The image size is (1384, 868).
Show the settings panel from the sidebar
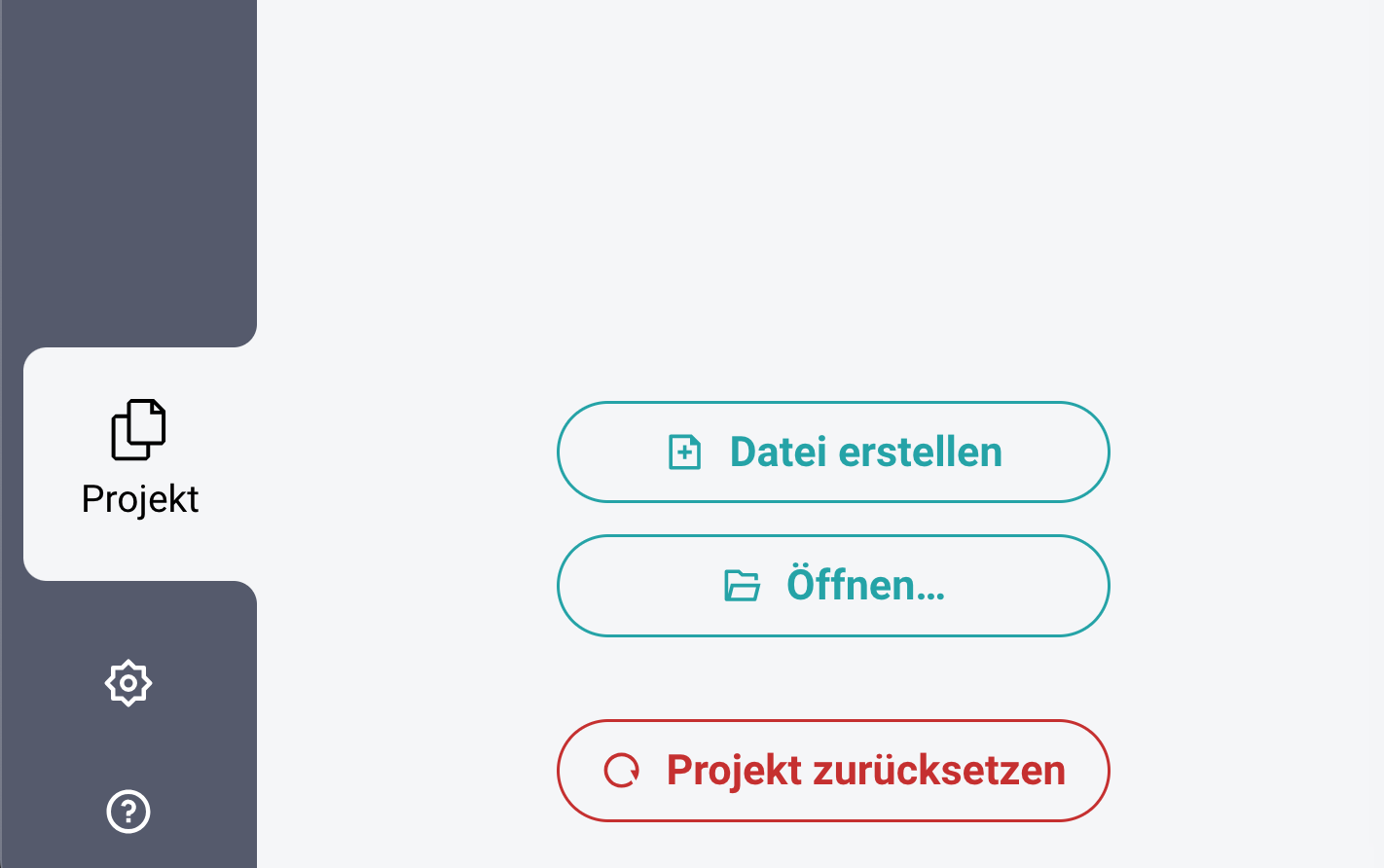point(128,683)
